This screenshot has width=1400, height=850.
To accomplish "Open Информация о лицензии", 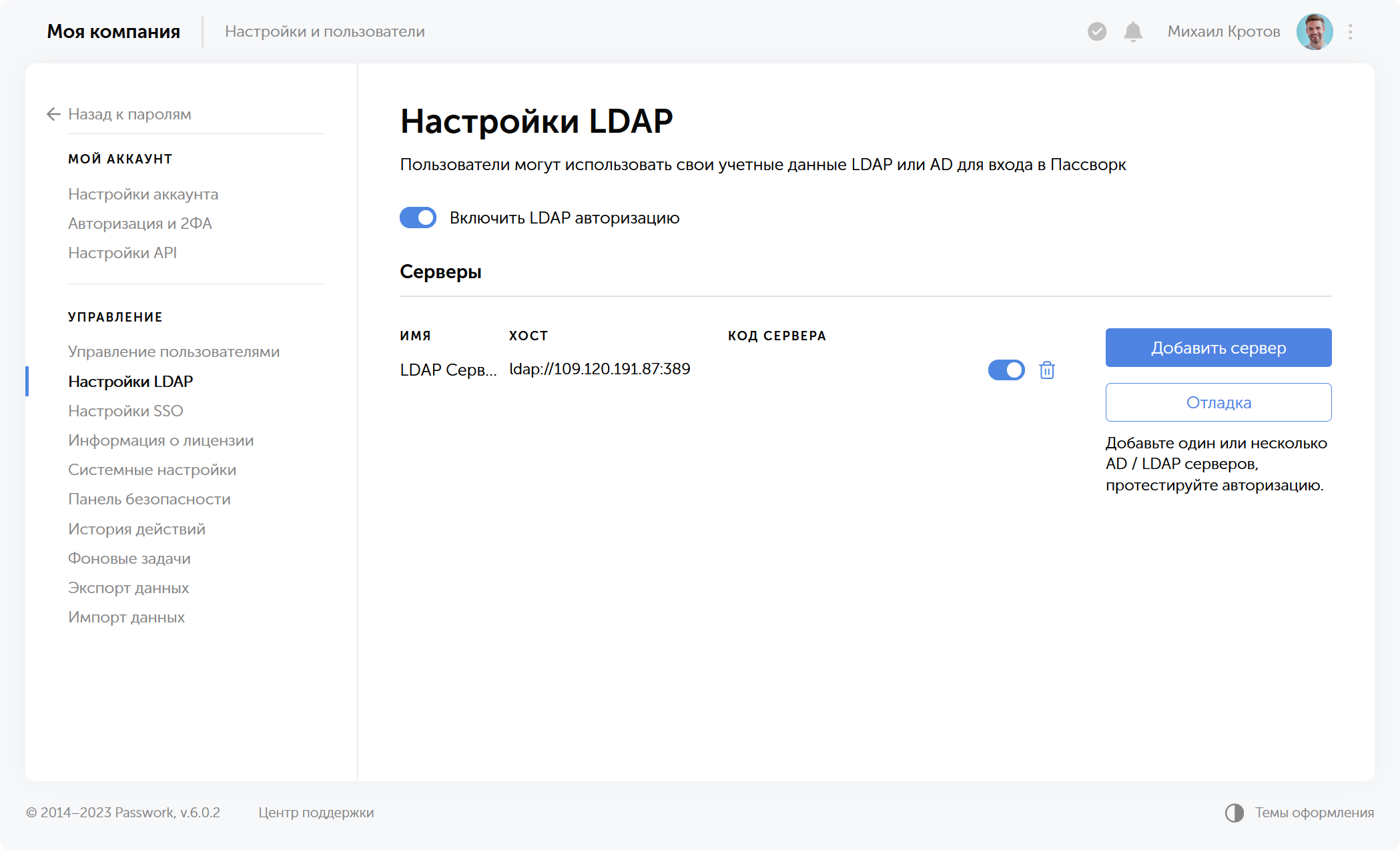I will [161, 440].
